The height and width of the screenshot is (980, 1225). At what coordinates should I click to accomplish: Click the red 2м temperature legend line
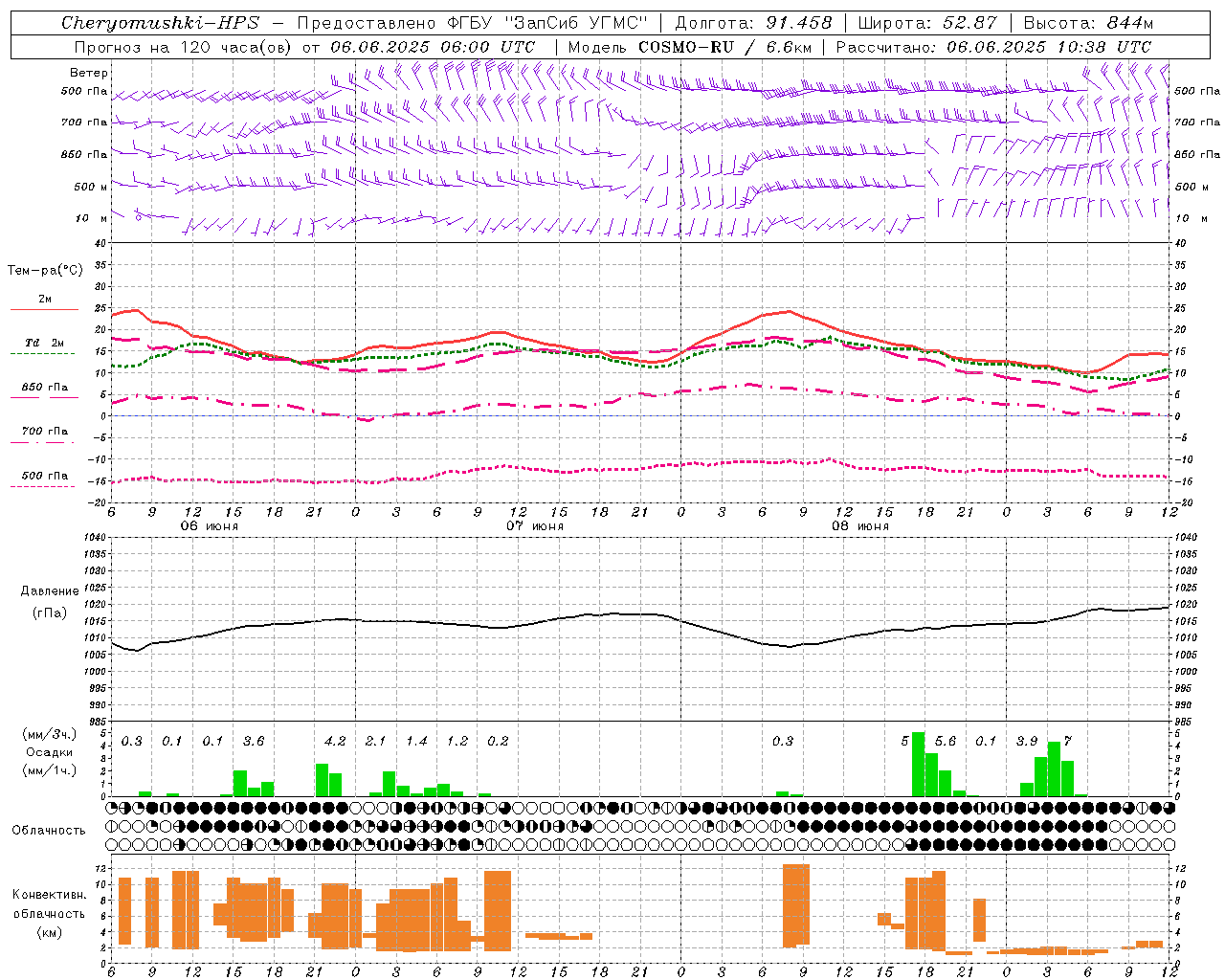click(x=45, y=309)
